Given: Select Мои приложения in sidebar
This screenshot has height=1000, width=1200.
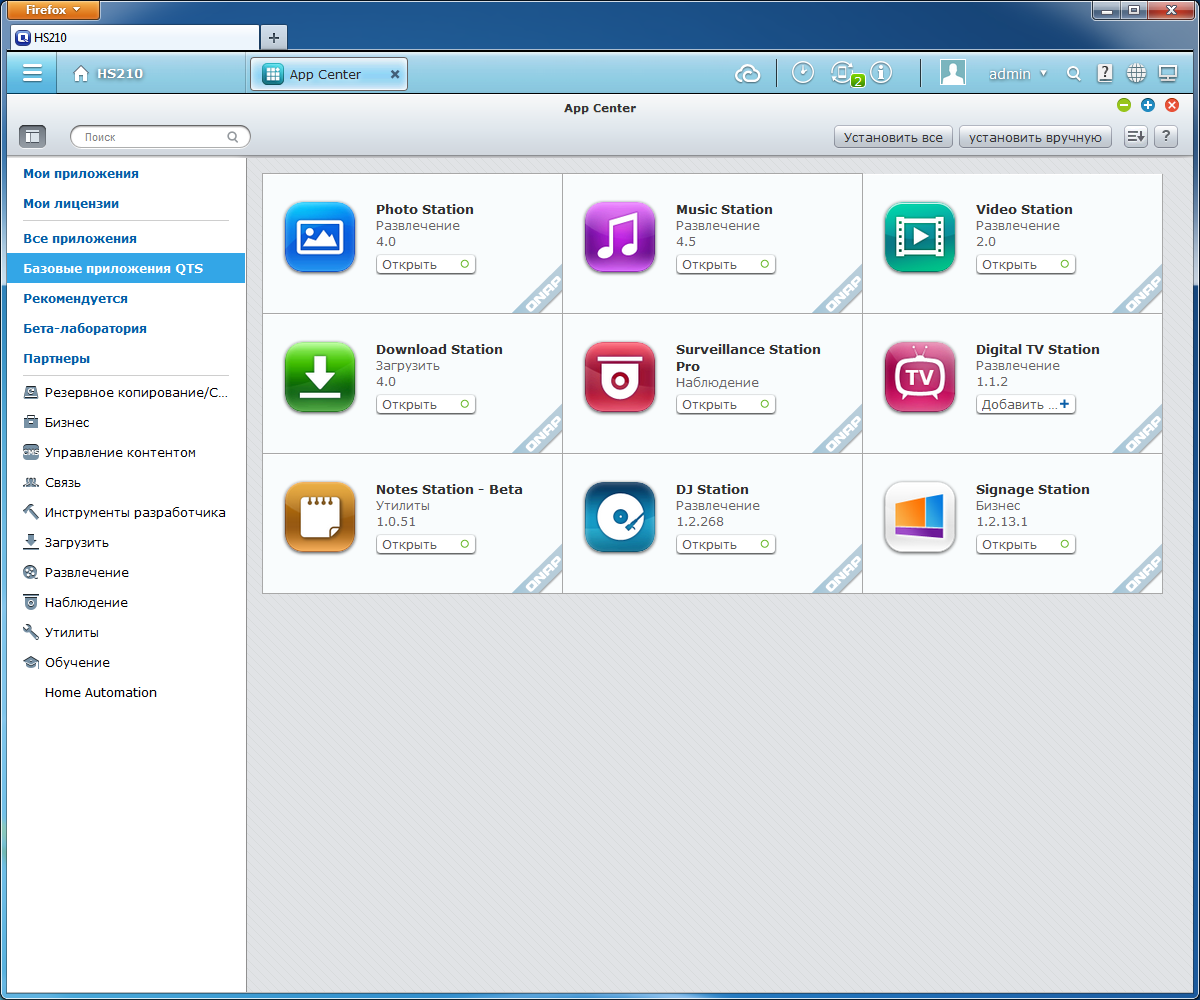Looking at the screenshot, I should click(x=81, y=173).
